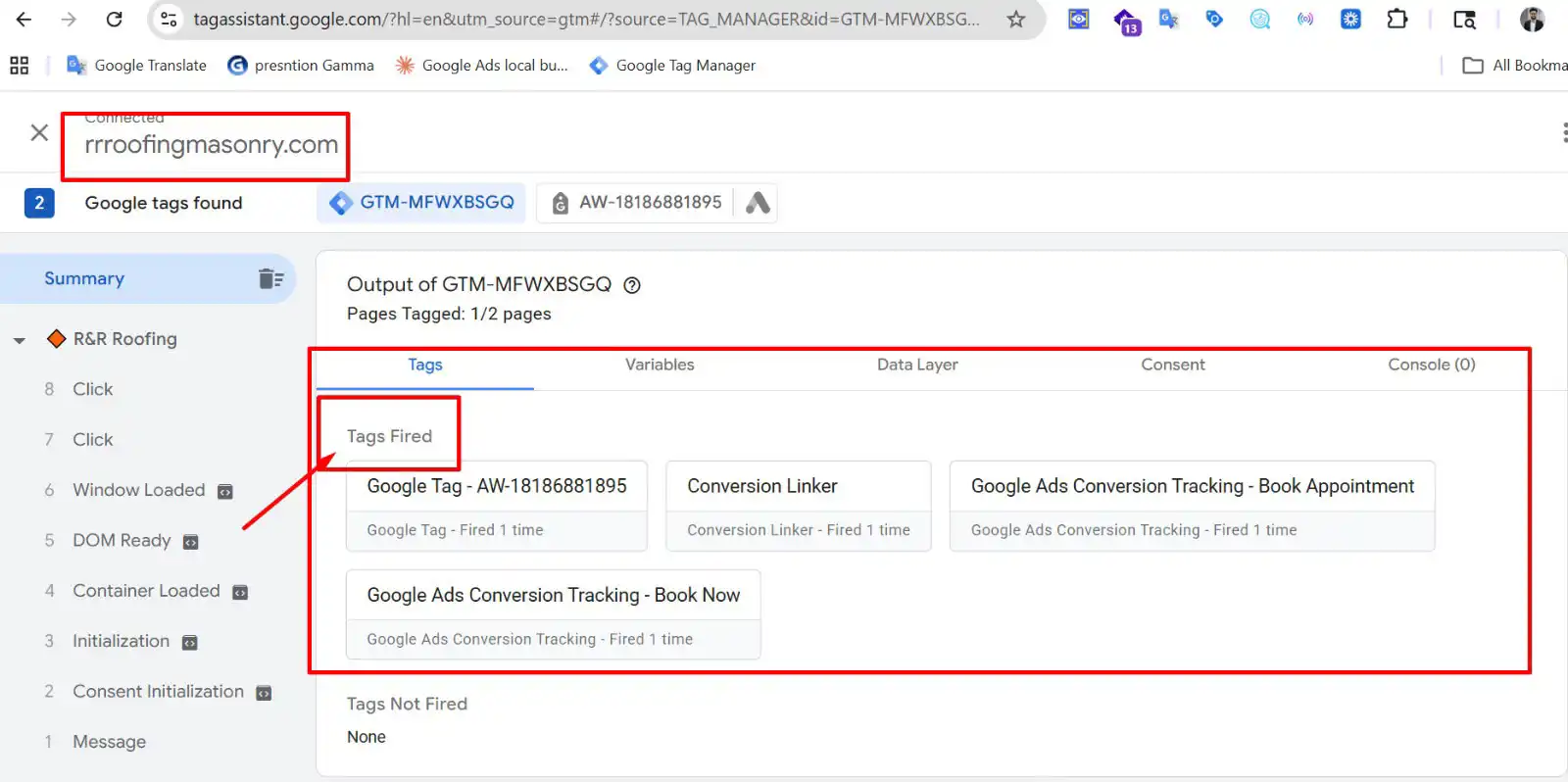Screen dimensions: 1568x782
Task: Click the radio-signal extension icon
Action: click(1305, 19)
